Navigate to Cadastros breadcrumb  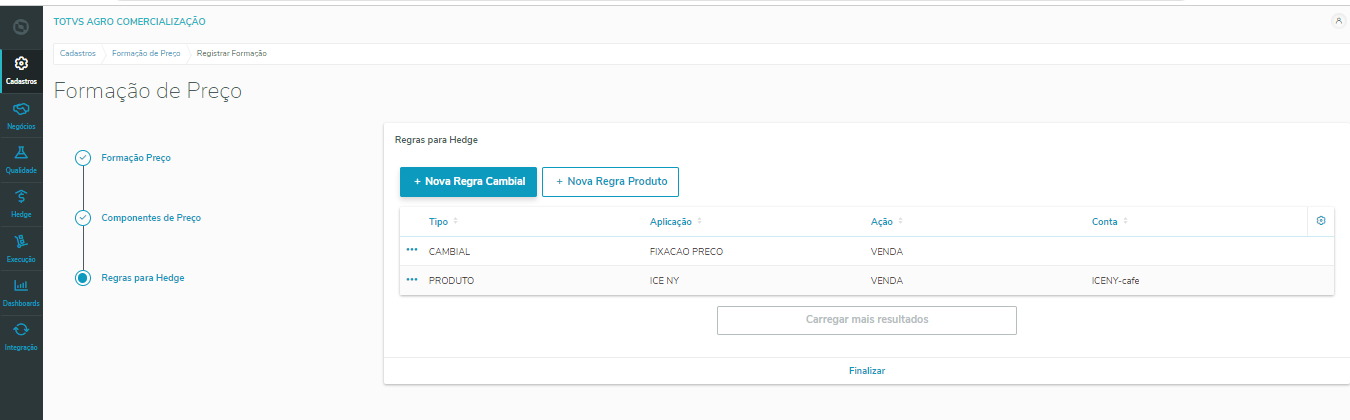pos(77,53)
